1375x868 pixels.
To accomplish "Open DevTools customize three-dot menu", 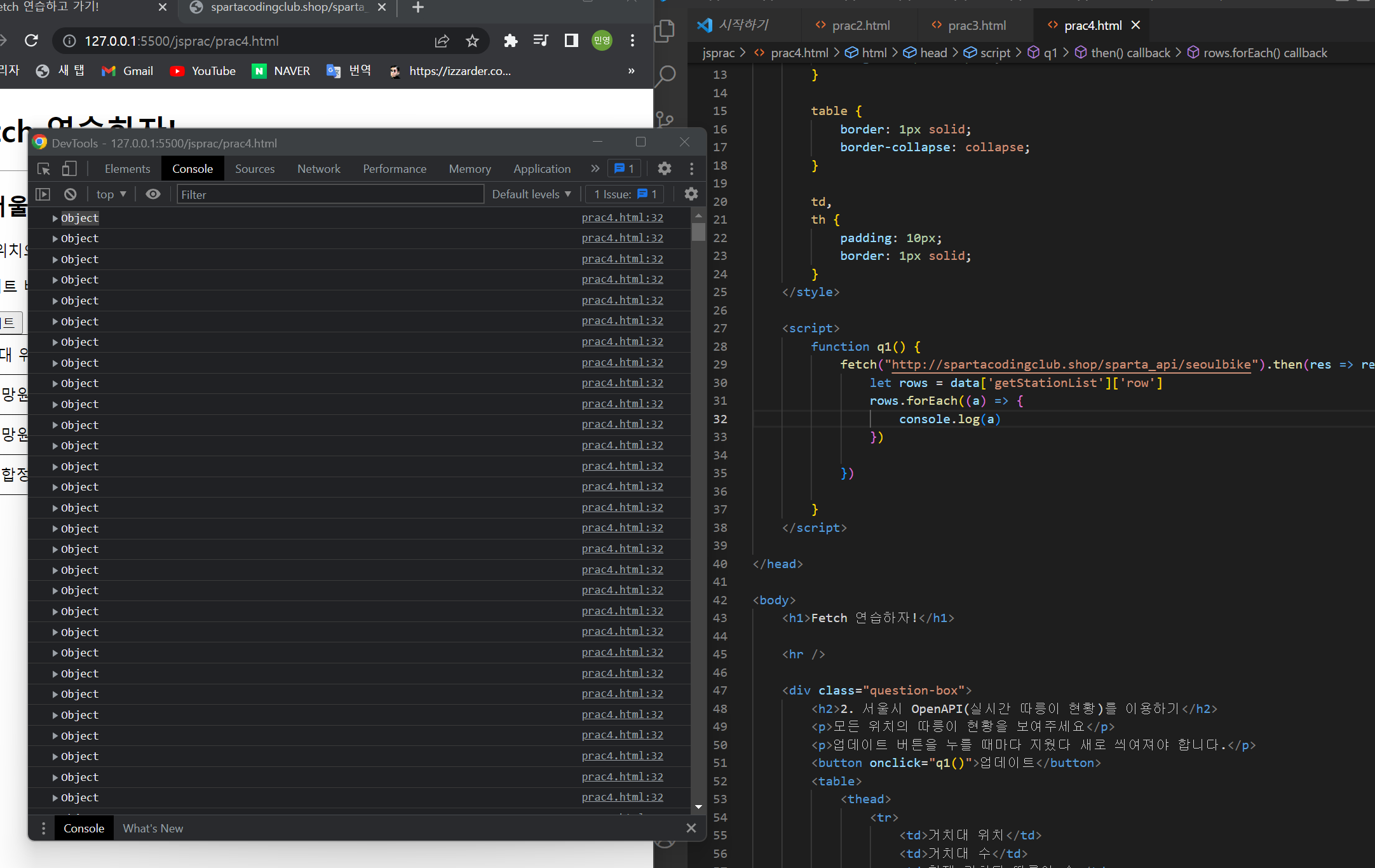I will click(x=692, y=168).
